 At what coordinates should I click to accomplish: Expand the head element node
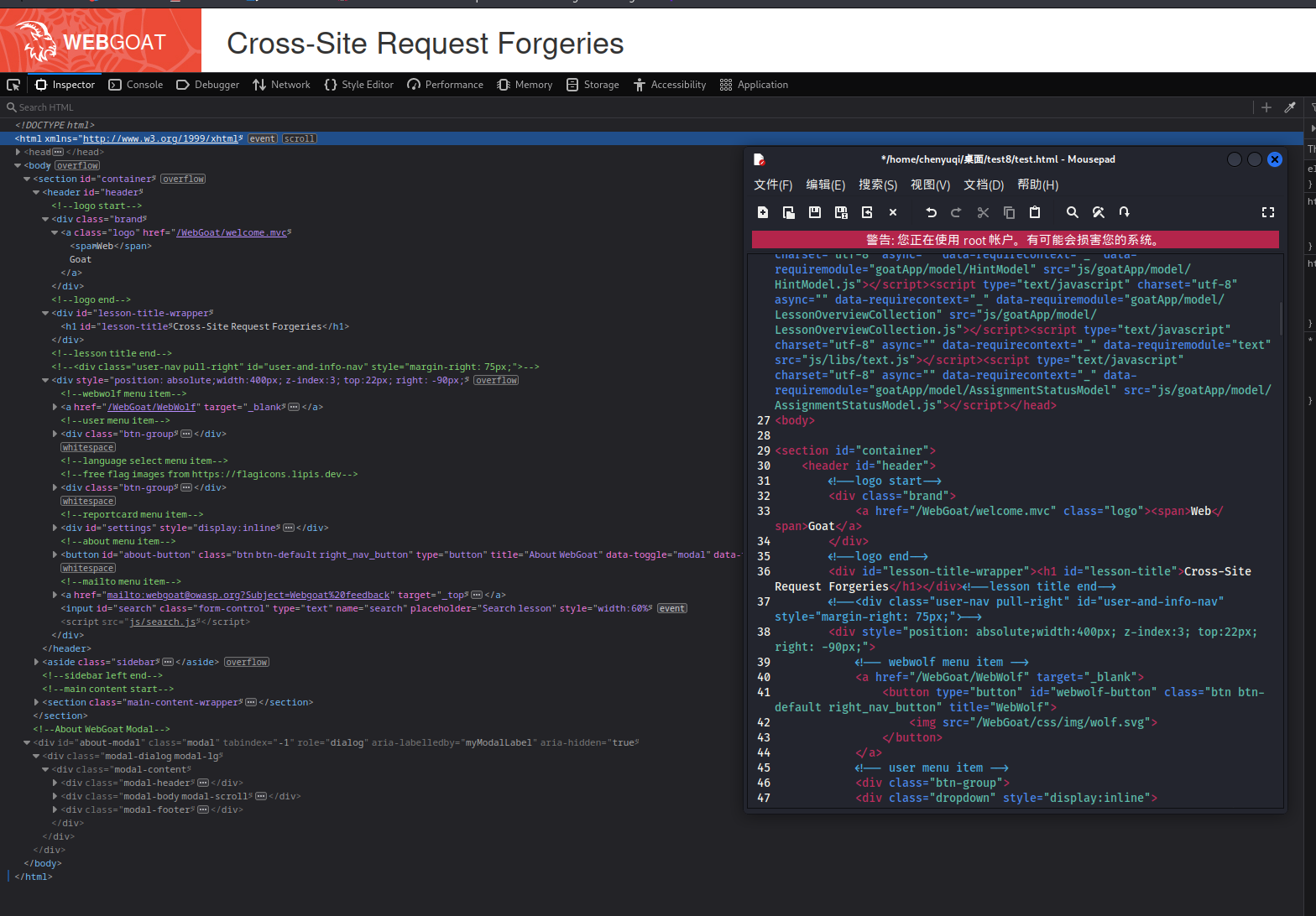[18, 152]
